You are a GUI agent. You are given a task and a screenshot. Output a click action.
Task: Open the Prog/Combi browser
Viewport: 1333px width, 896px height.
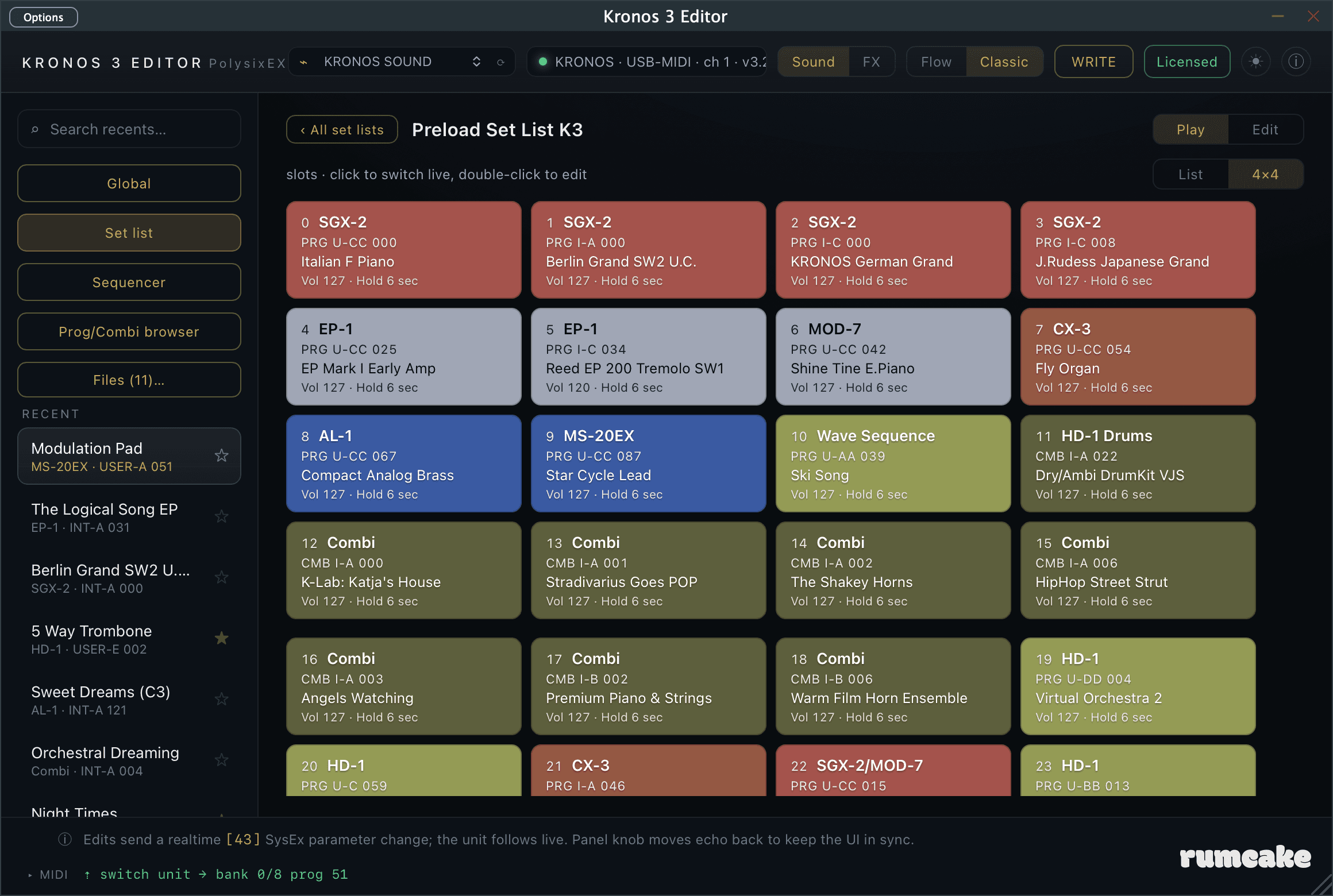point(129,331)
